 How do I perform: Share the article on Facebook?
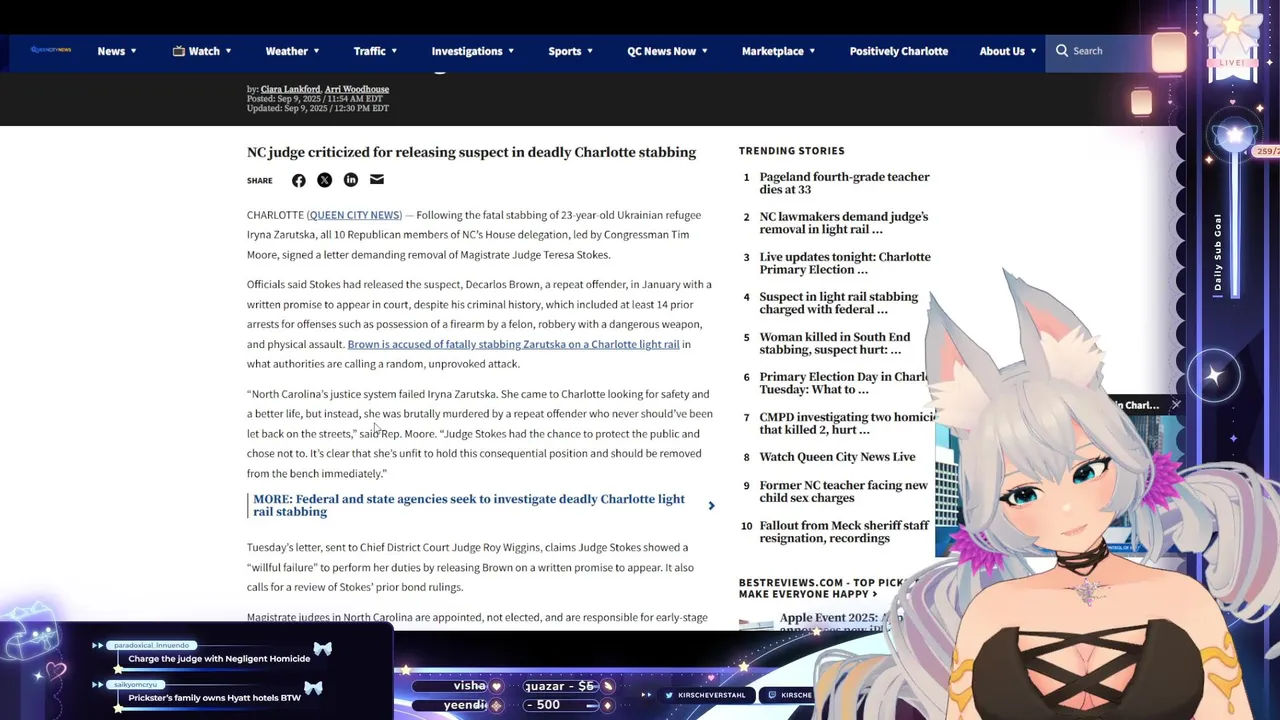pyautogui.click(x=298, y=180)
